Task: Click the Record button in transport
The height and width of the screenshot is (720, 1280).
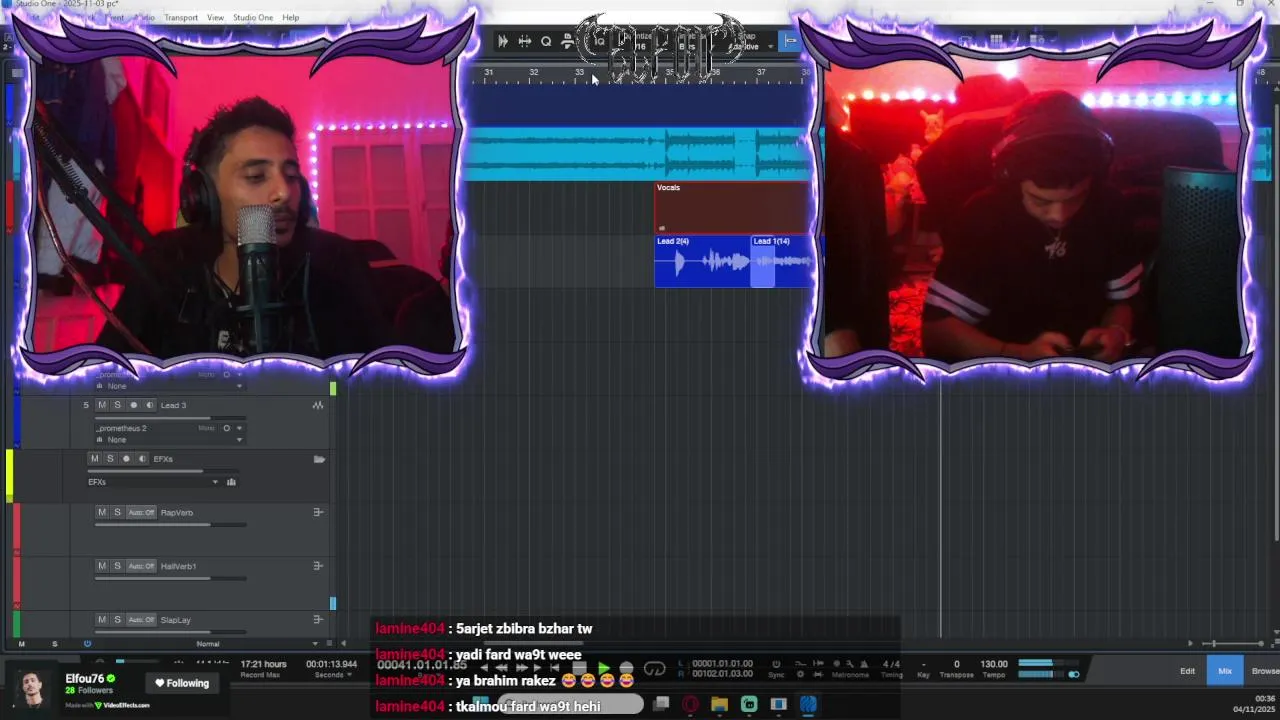Action: tap(626, 668)
